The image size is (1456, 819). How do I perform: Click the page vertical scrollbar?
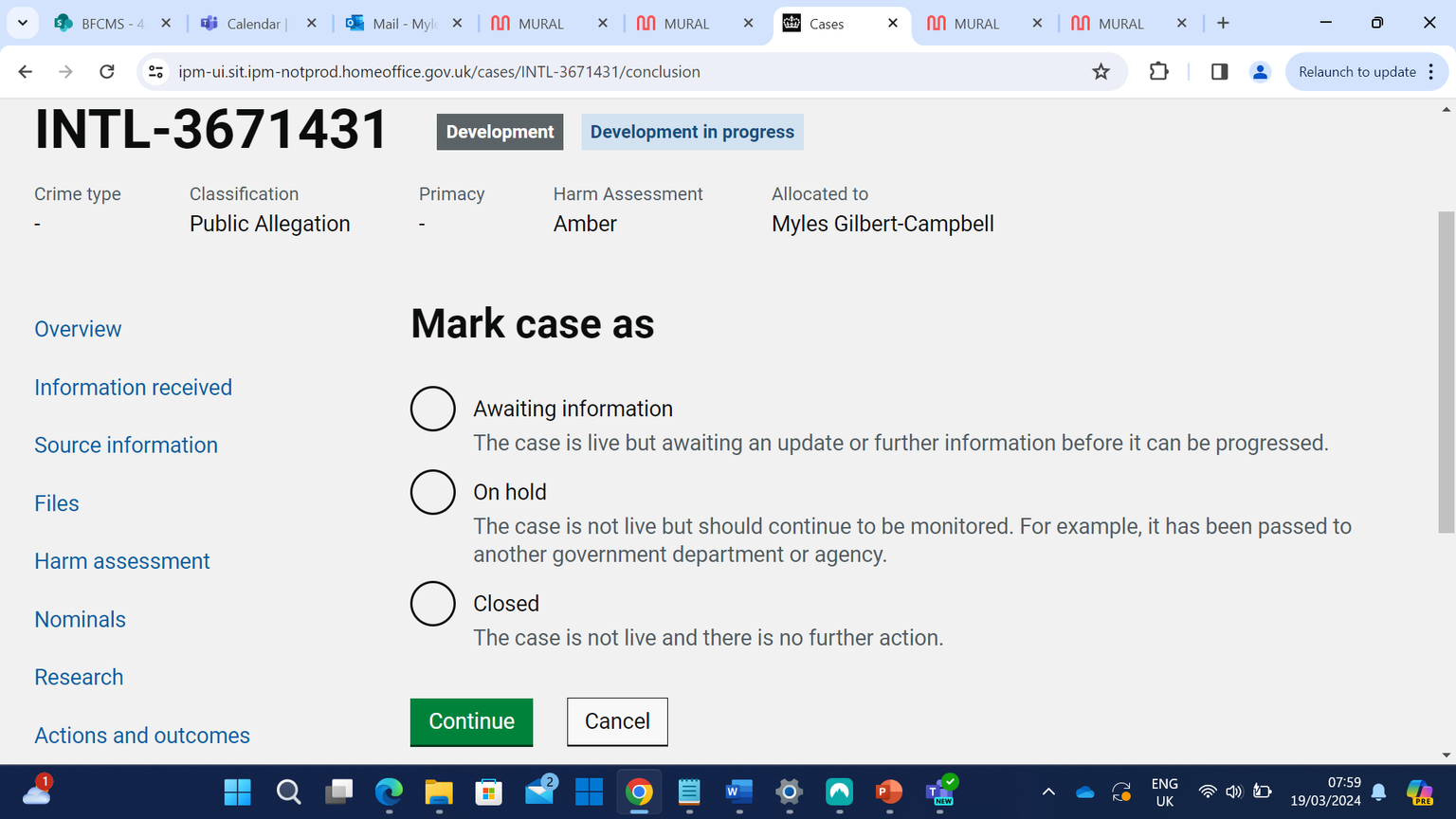coord(1446,372)
